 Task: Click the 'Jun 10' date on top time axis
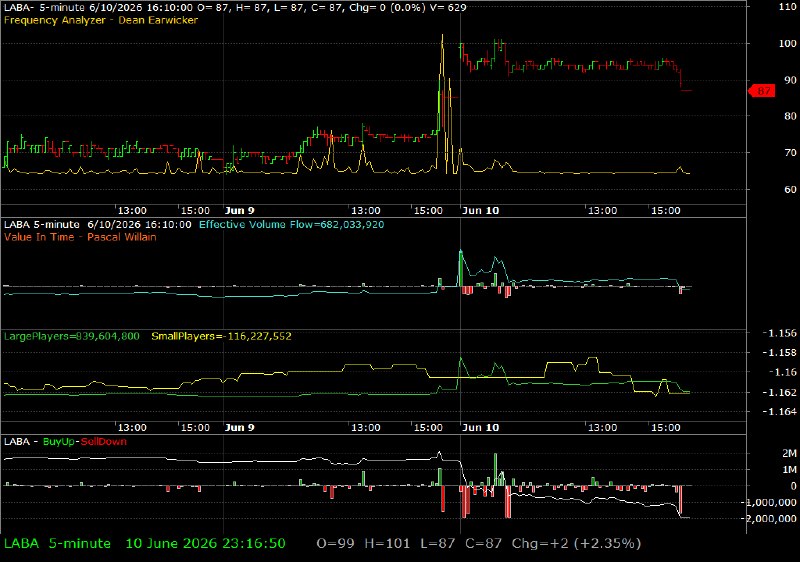point(480,211)
